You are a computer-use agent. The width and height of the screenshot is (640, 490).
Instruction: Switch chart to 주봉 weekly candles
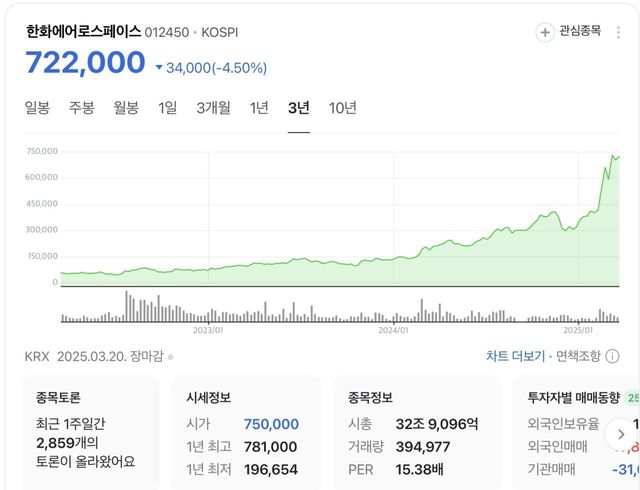tap(82, 108)
